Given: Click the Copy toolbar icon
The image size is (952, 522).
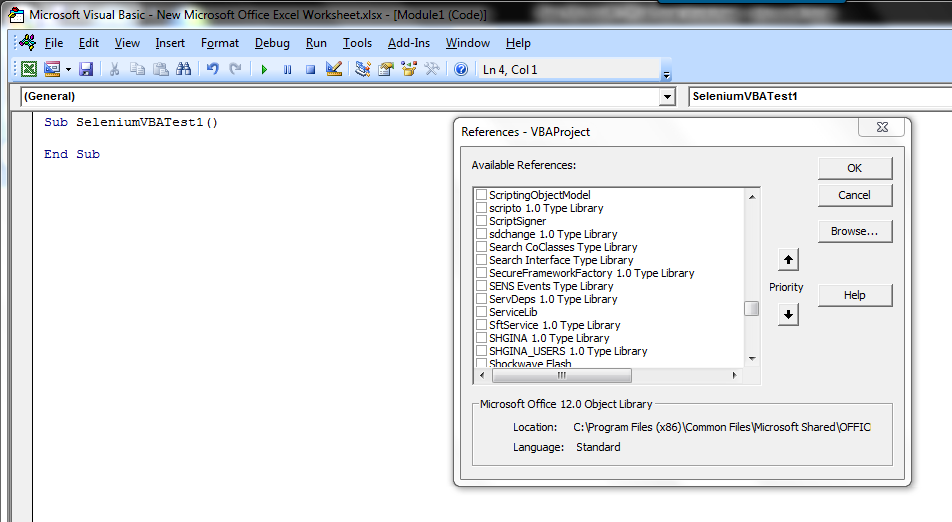Looking at the screenshot, I should 138,69.
